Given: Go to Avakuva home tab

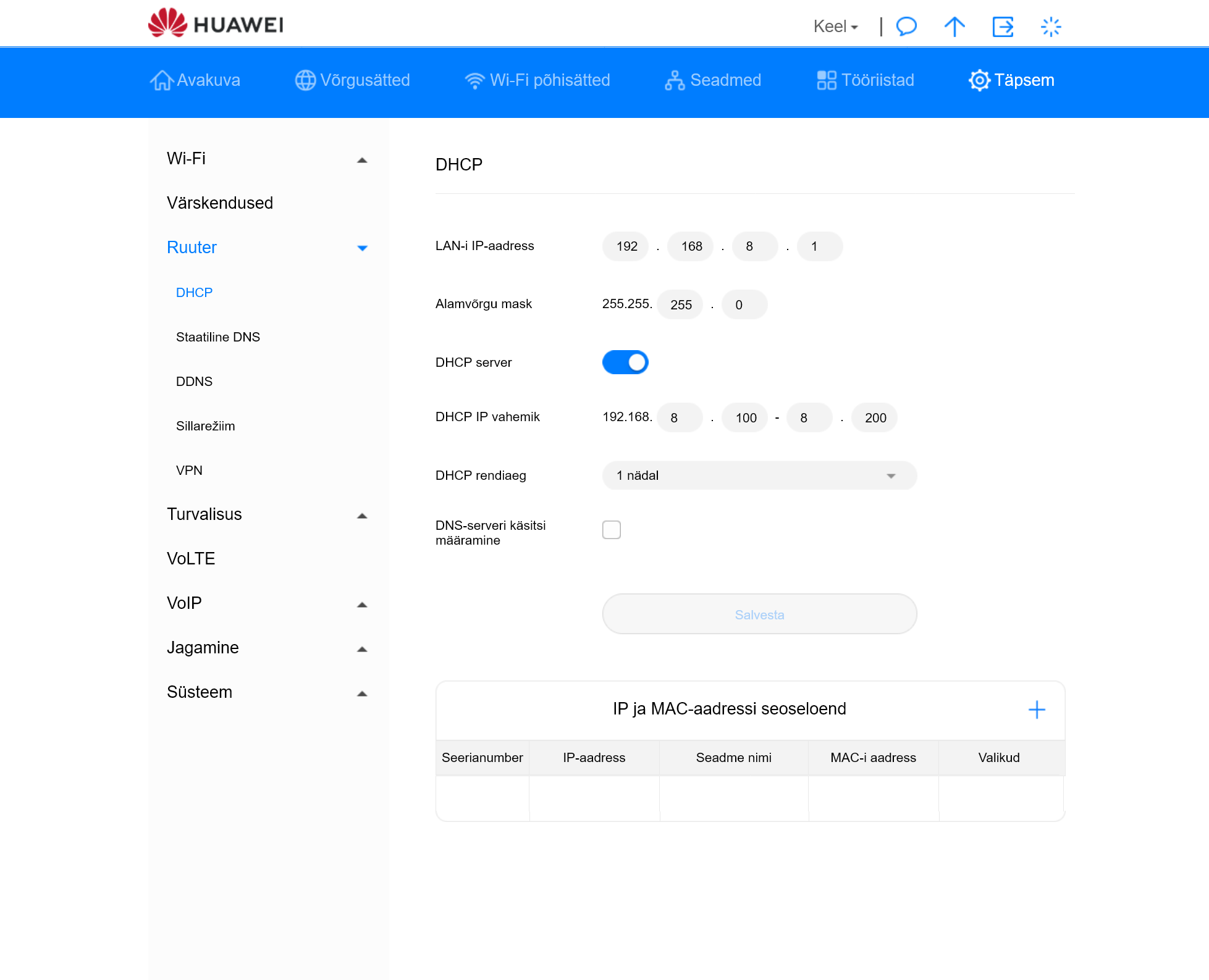Looking at the screenshot, I should (195, 80).
